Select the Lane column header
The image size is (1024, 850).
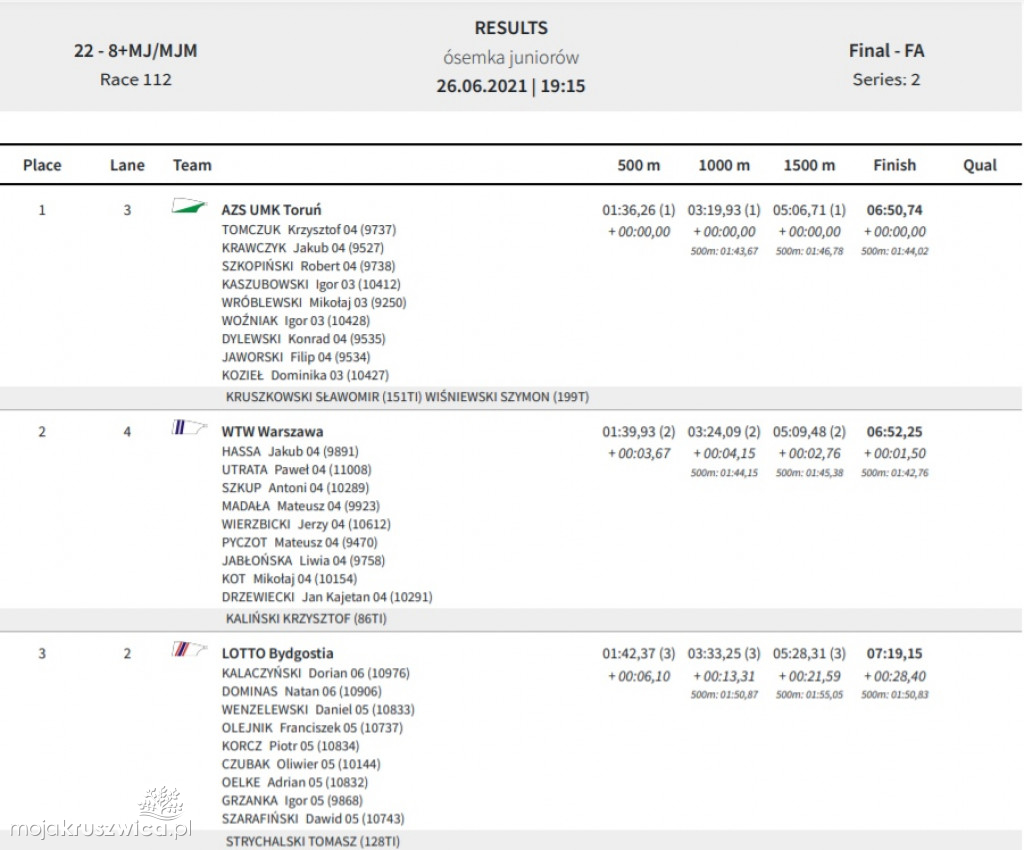click(127, 165)
